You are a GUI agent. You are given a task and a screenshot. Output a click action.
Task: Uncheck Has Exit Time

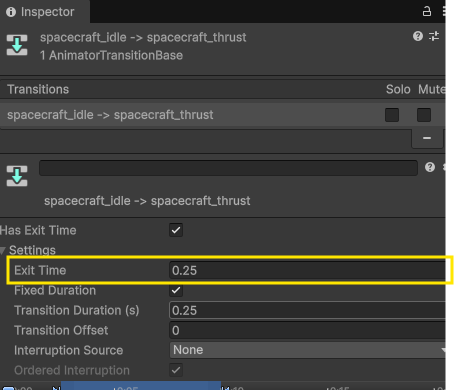click(176, 230)
